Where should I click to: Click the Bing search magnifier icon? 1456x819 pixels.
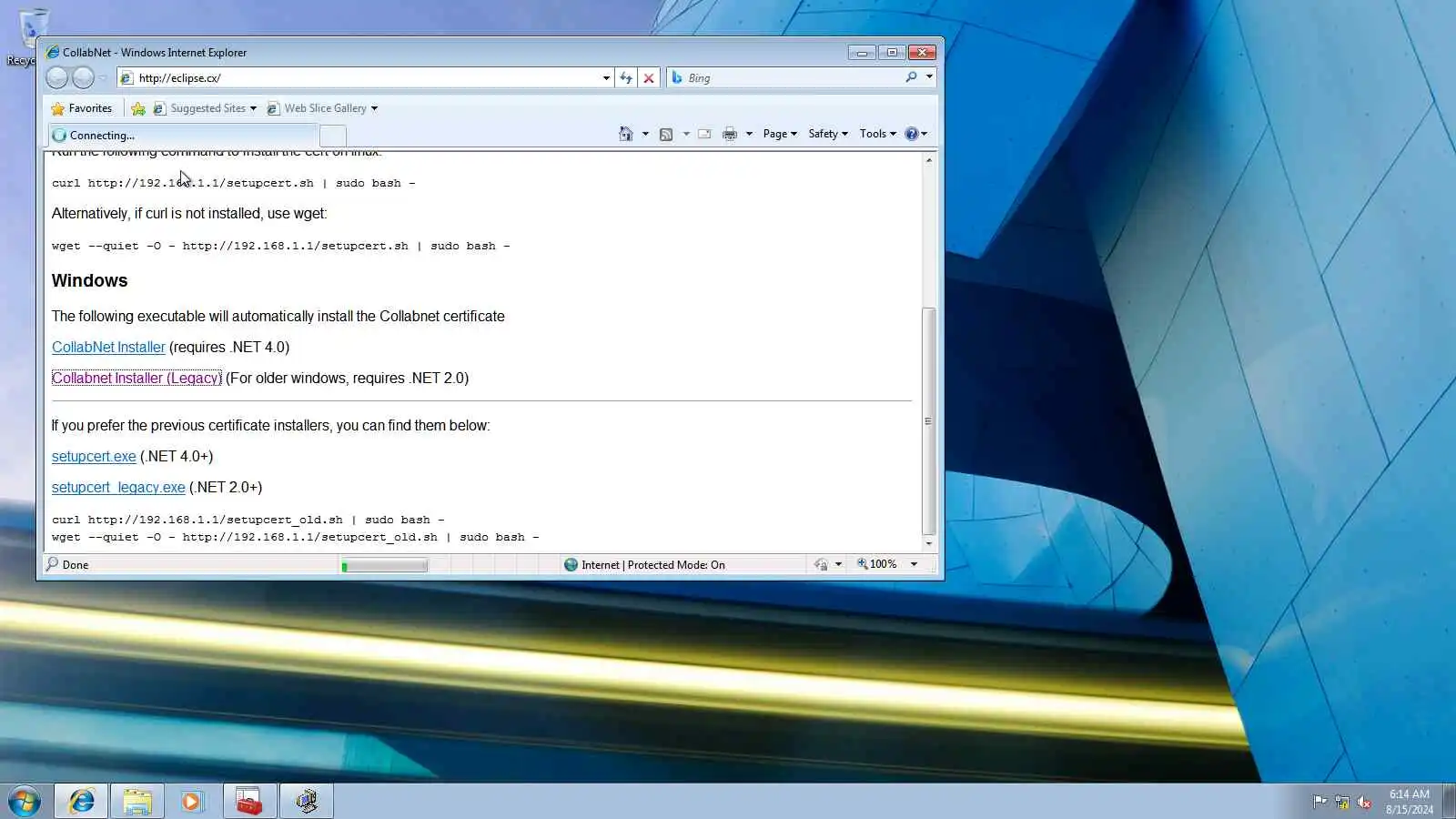pos(911,77)
